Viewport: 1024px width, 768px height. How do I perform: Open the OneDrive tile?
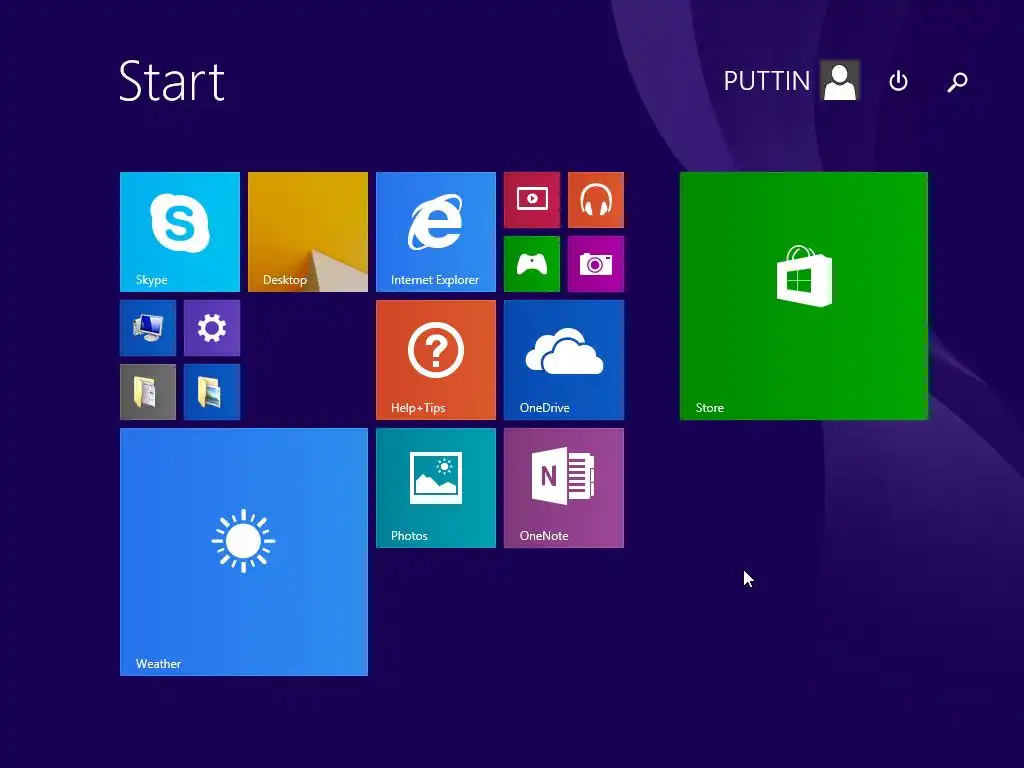pos(564,360)
